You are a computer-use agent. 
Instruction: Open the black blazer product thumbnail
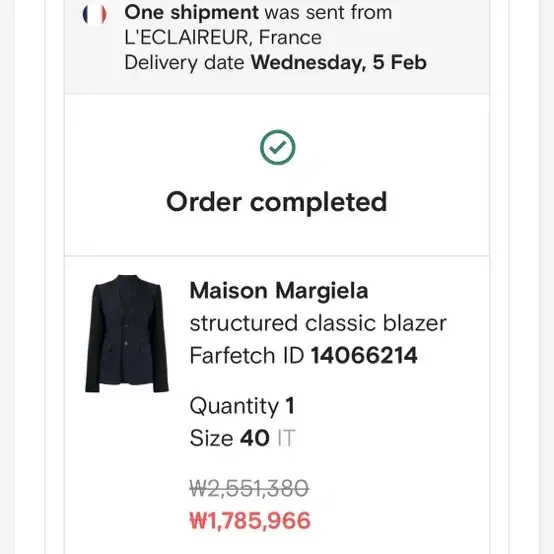(x=127, y=334)
